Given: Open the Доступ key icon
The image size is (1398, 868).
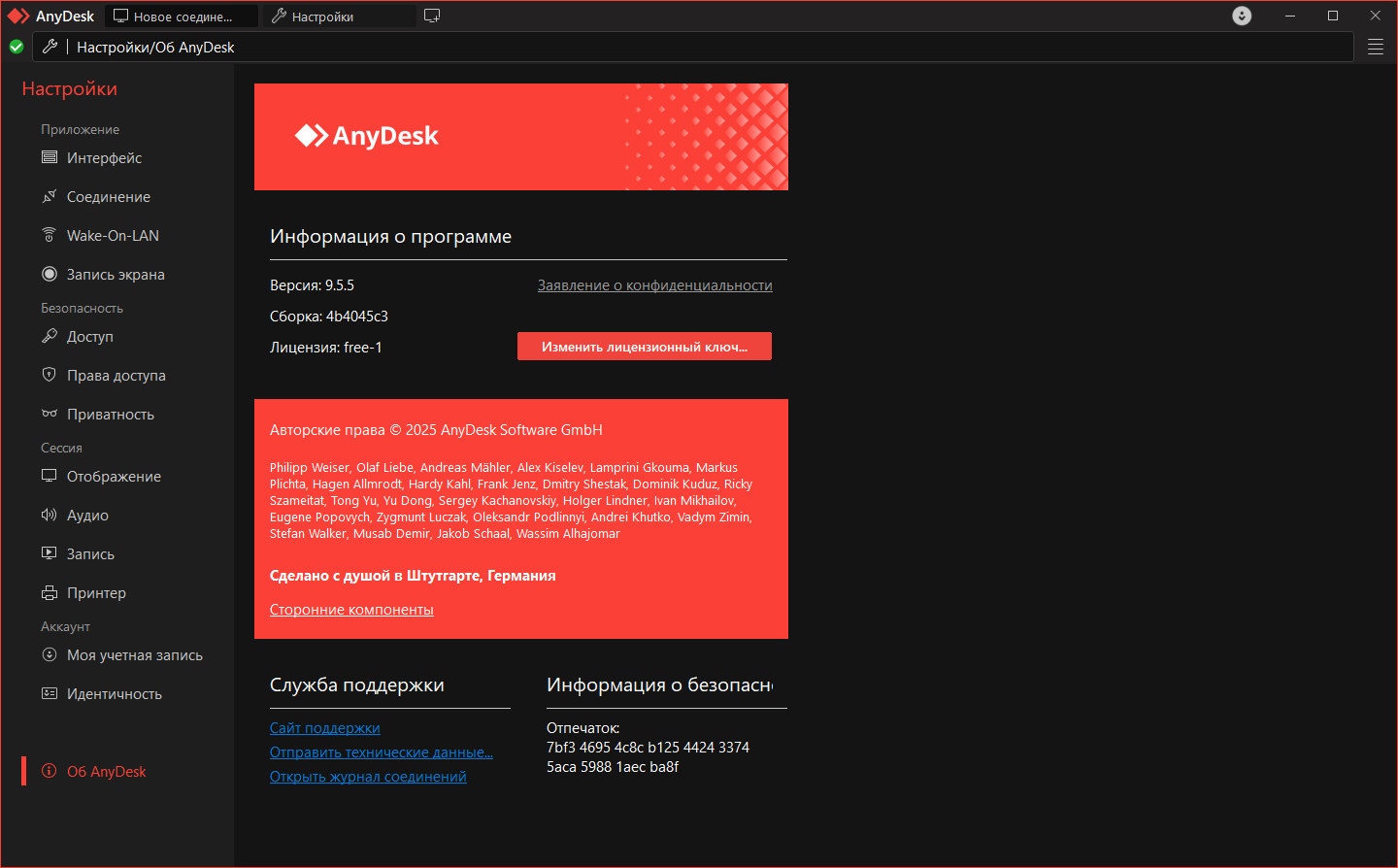Looking at the screenshot, I should pos(50,336).
